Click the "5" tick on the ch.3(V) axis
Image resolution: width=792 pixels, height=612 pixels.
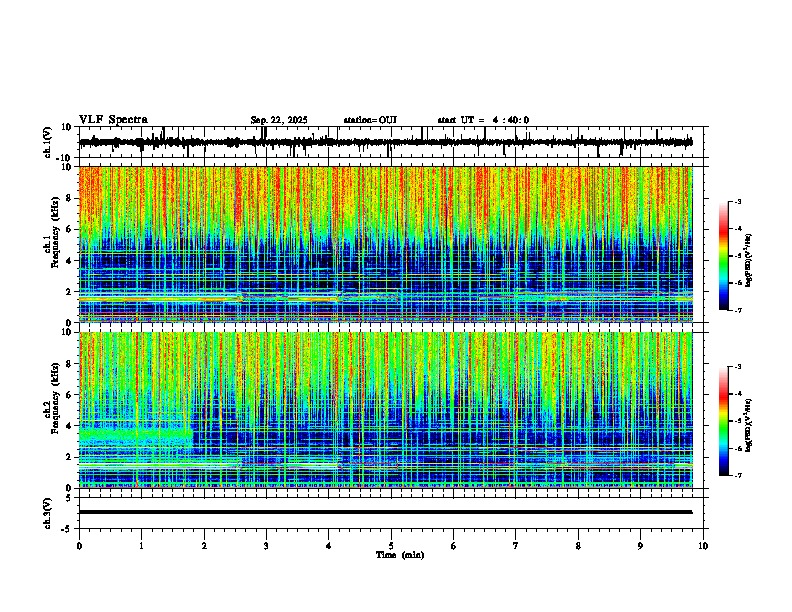click(x=70, y=498)
